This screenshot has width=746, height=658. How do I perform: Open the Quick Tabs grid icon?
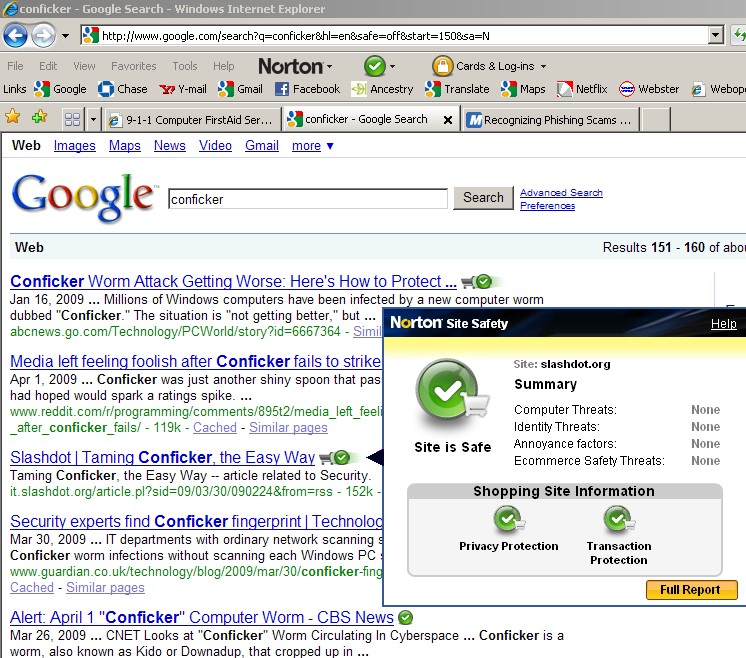(72, 119)
